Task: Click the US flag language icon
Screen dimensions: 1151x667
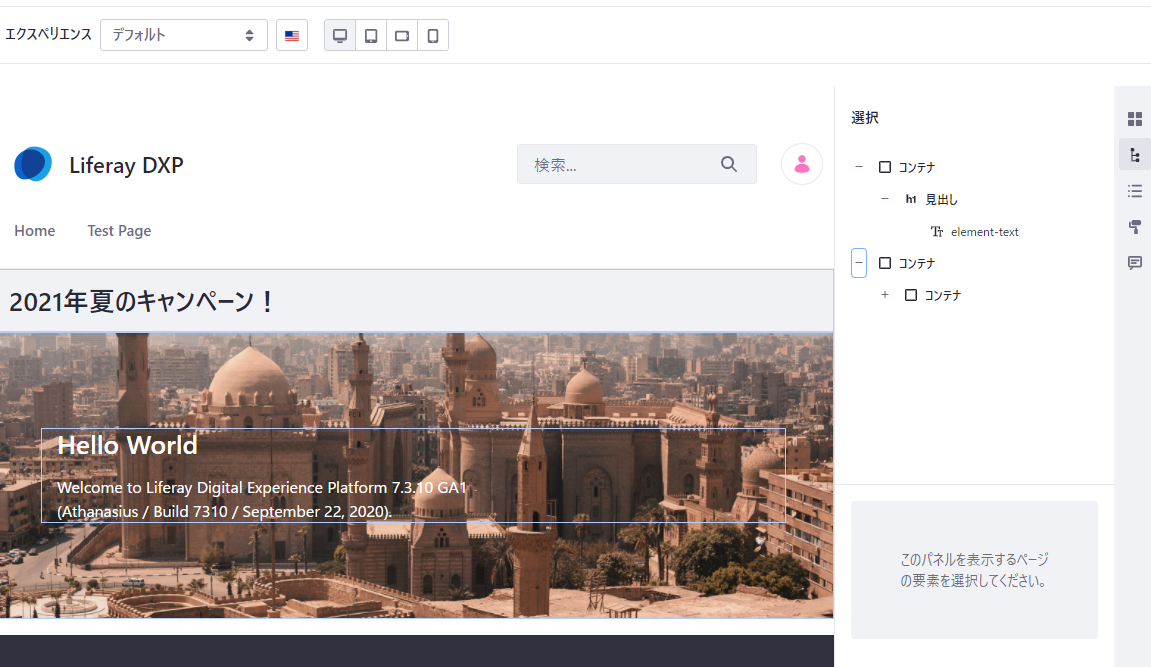Action: 292,35
